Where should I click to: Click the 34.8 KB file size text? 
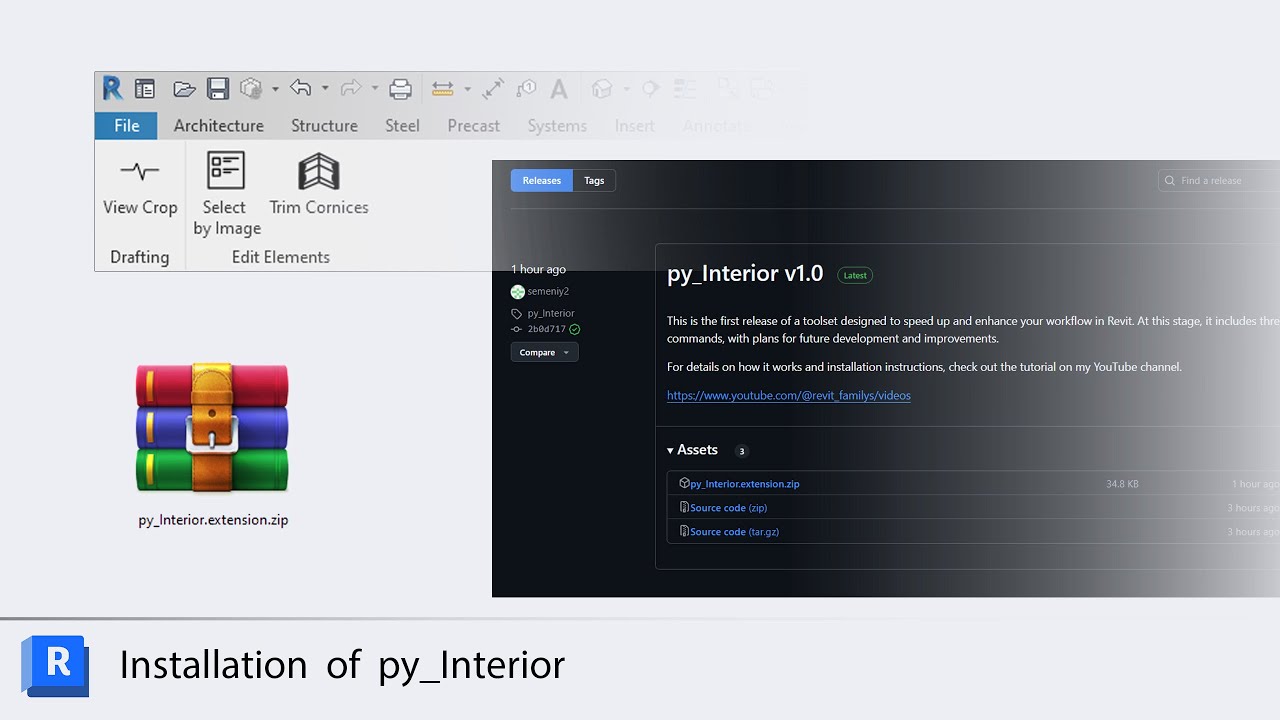pyautogui.click(x=1122, y=484)
